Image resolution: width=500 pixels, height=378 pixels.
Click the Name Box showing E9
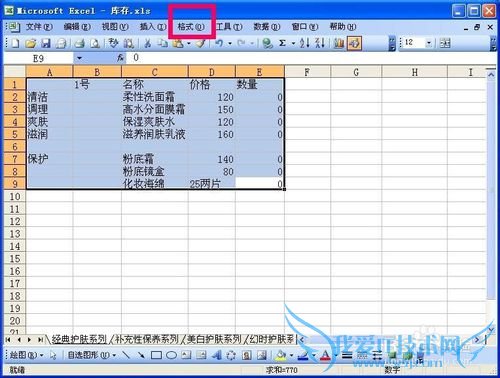(39, 58)
